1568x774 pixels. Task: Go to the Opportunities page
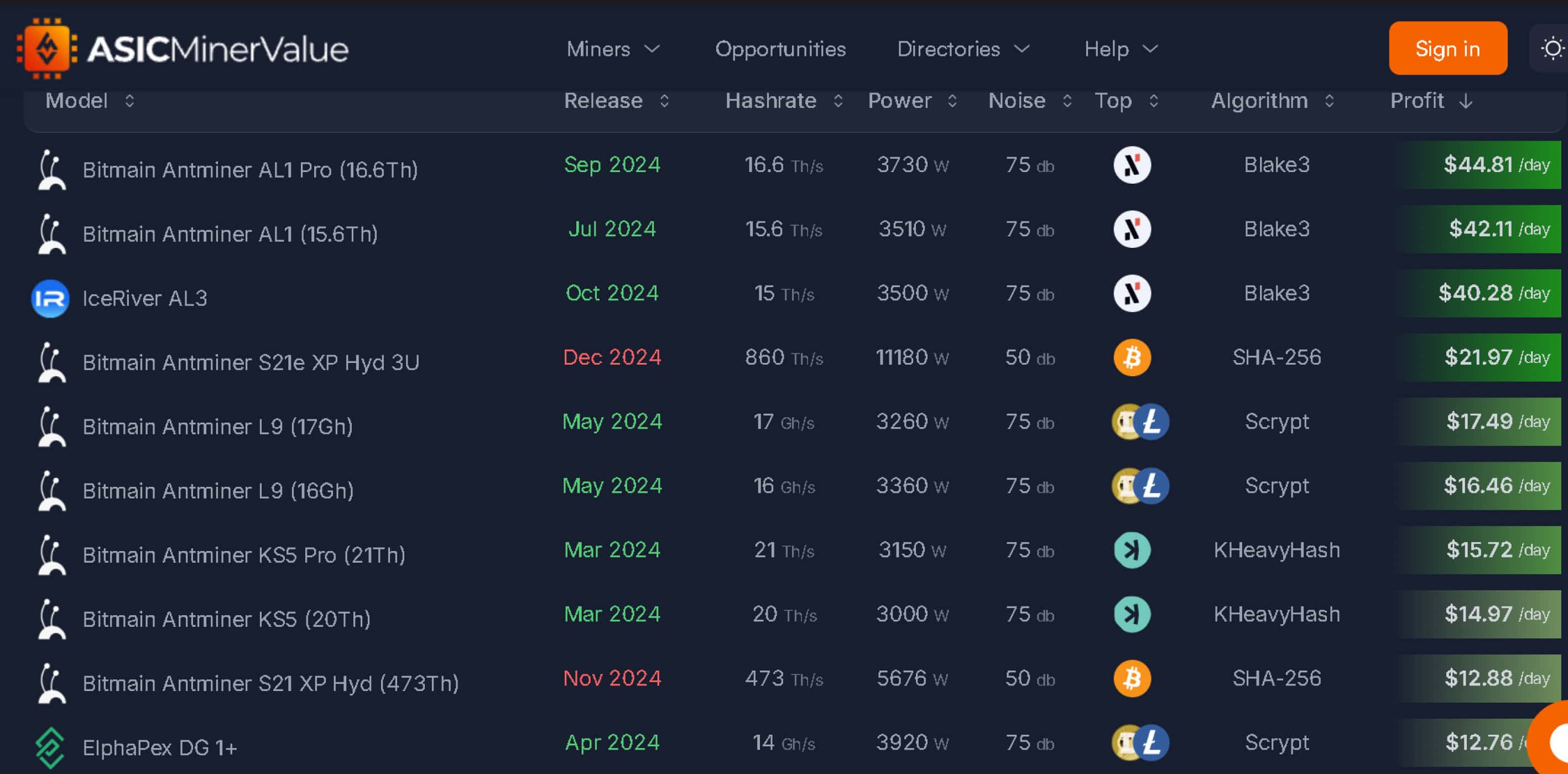point(780,49)
